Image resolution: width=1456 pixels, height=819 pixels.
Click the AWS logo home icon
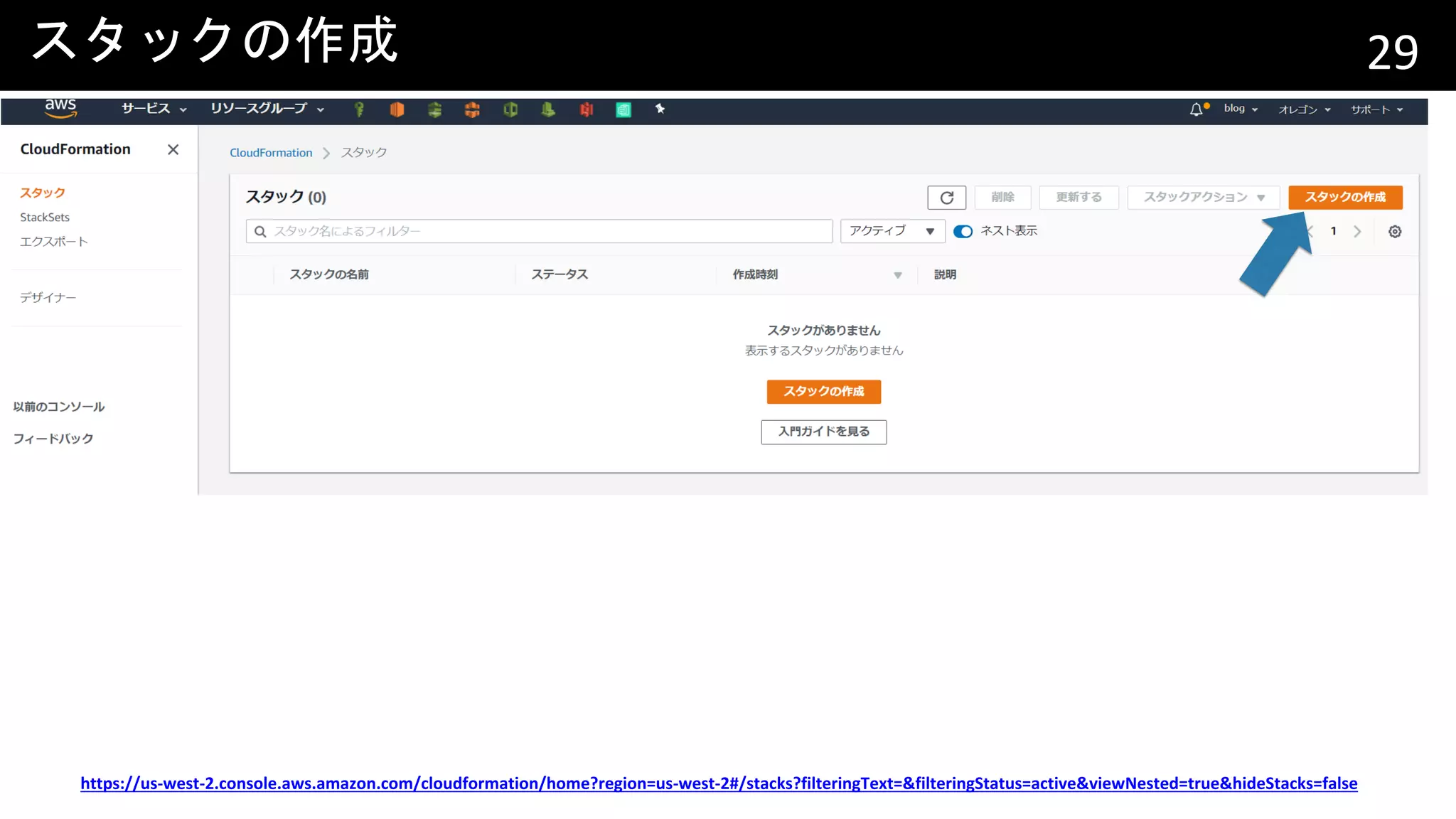coord(60,108)
